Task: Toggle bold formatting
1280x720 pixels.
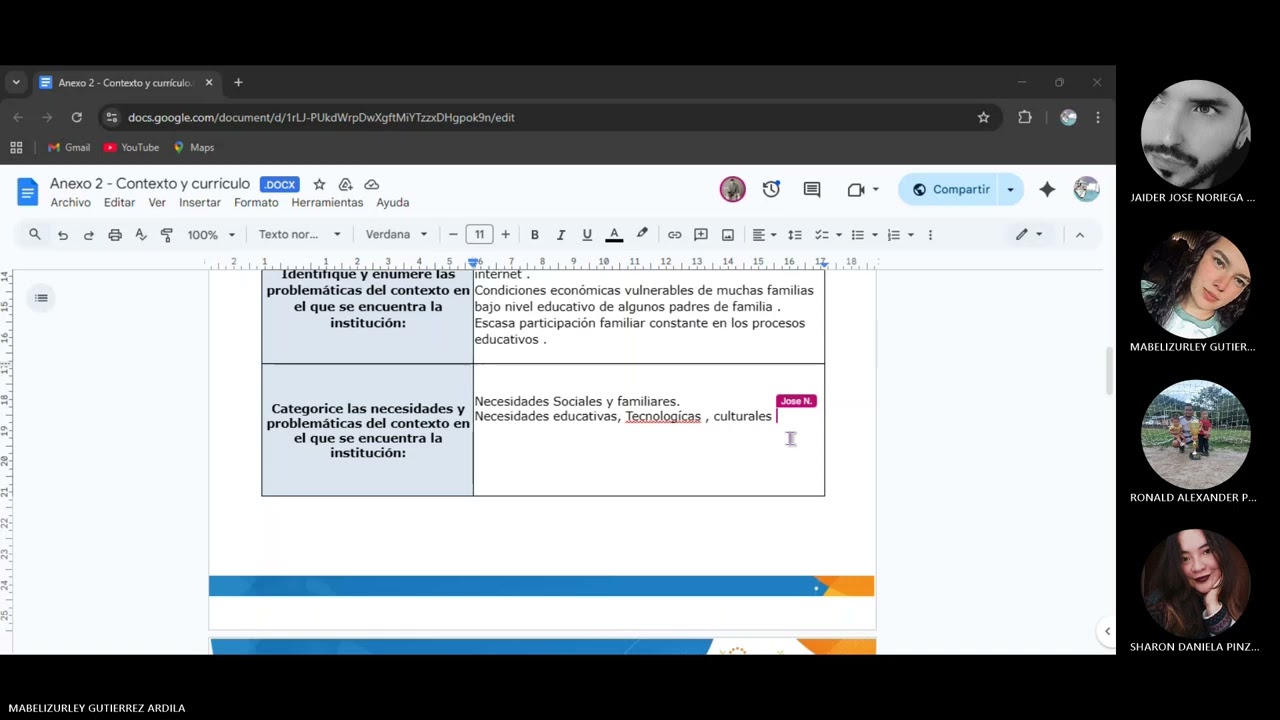Action: 535,235
